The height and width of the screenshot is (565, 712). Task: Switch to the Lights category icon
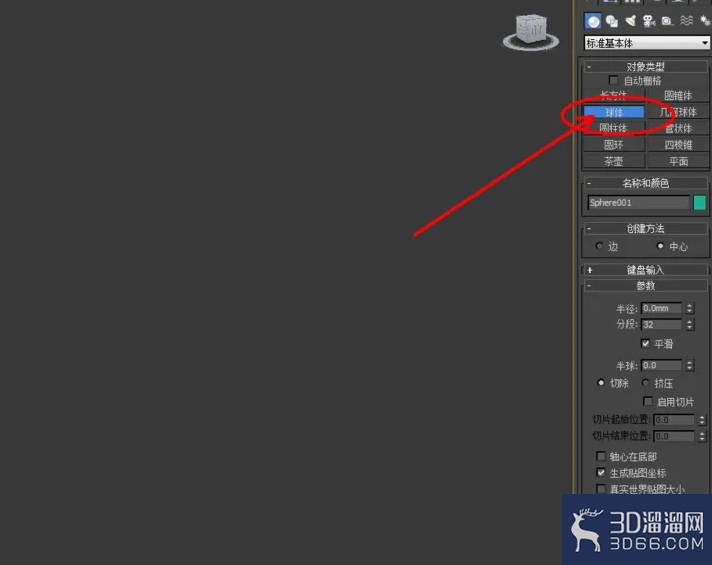coord(630,21)
